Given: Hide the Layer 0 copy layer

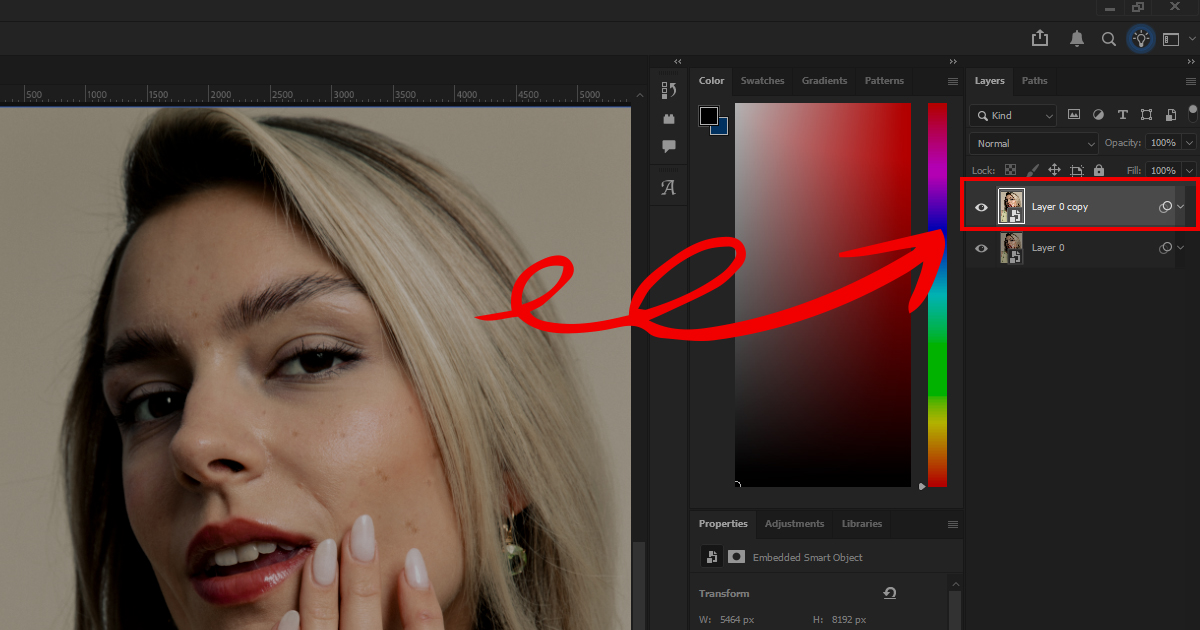Looking at the screenshot, I should [x=981, y=207].
